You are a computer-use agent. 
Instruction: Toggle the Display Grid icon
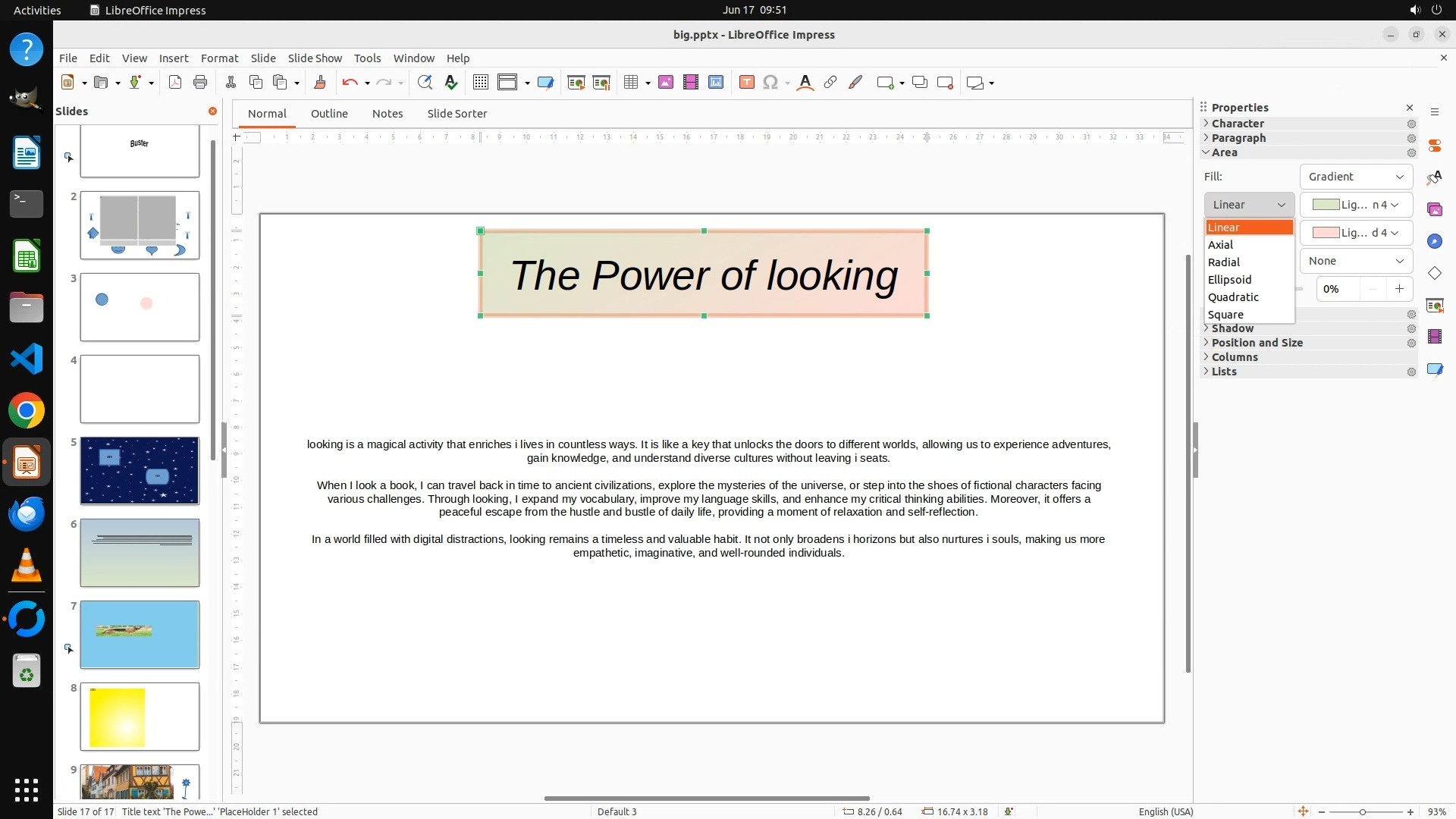[x=480, y=83]
